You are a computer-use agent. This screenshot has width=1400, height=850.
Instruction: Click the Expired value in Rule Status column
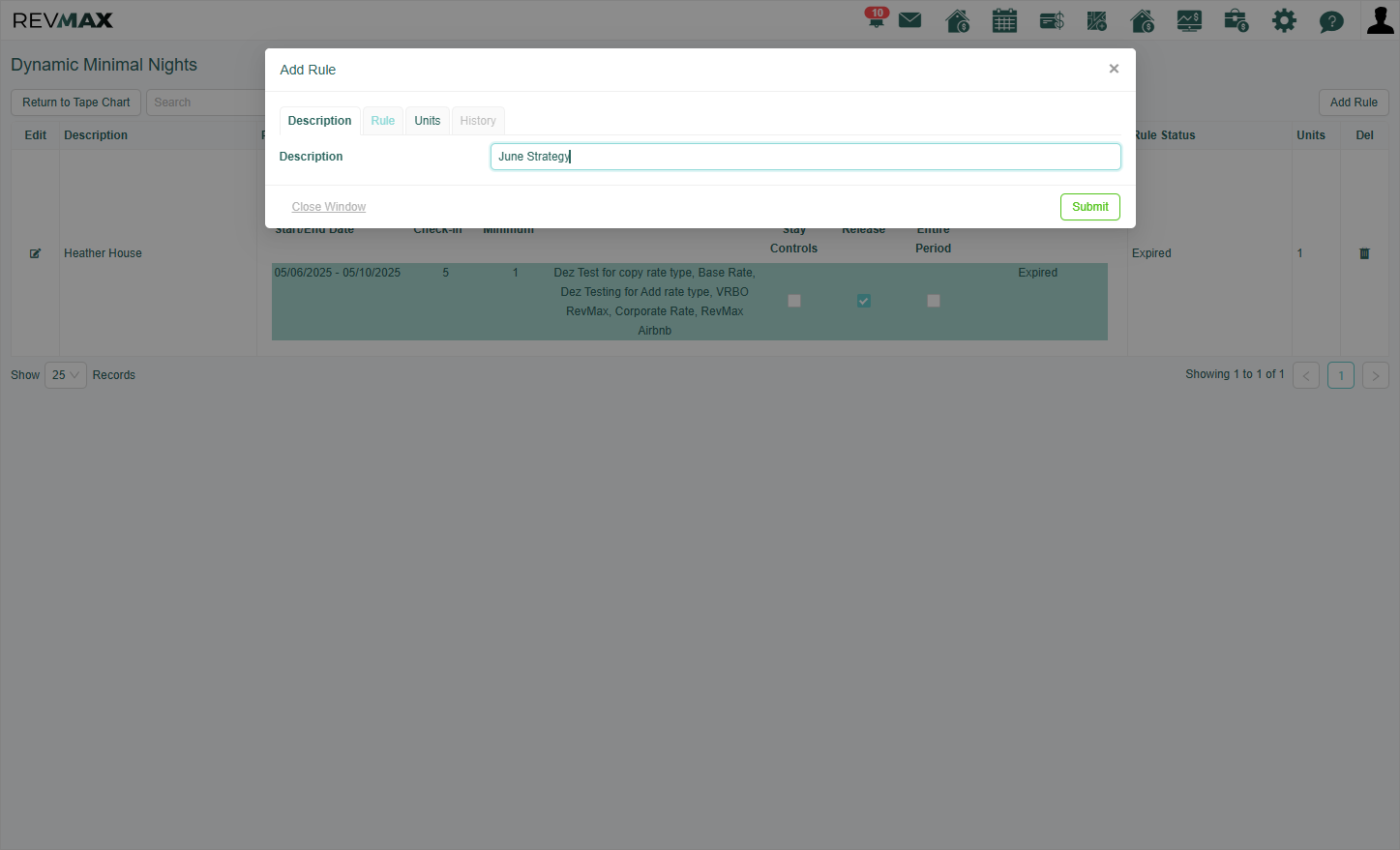[1151, 253]
